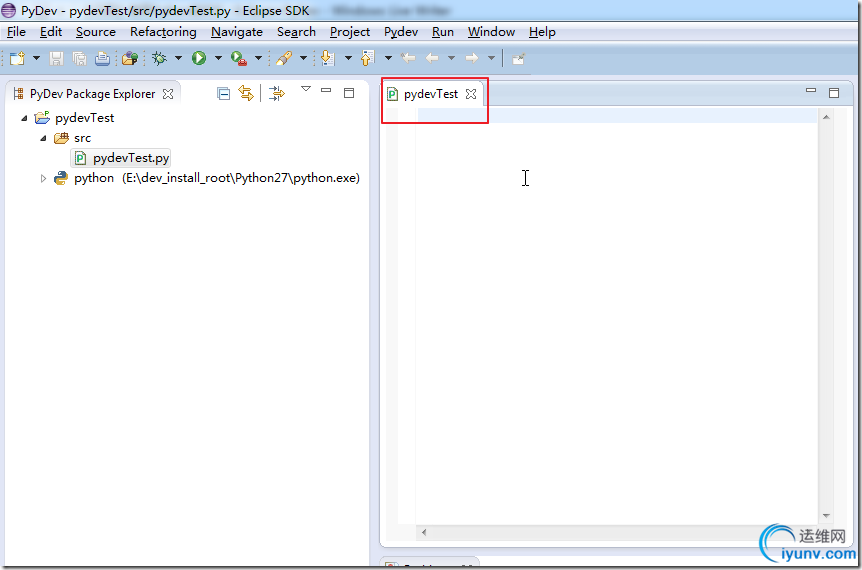This screenshot has width=862, height=570.
Task: Click the green Run button
Action: coord(199,58)
